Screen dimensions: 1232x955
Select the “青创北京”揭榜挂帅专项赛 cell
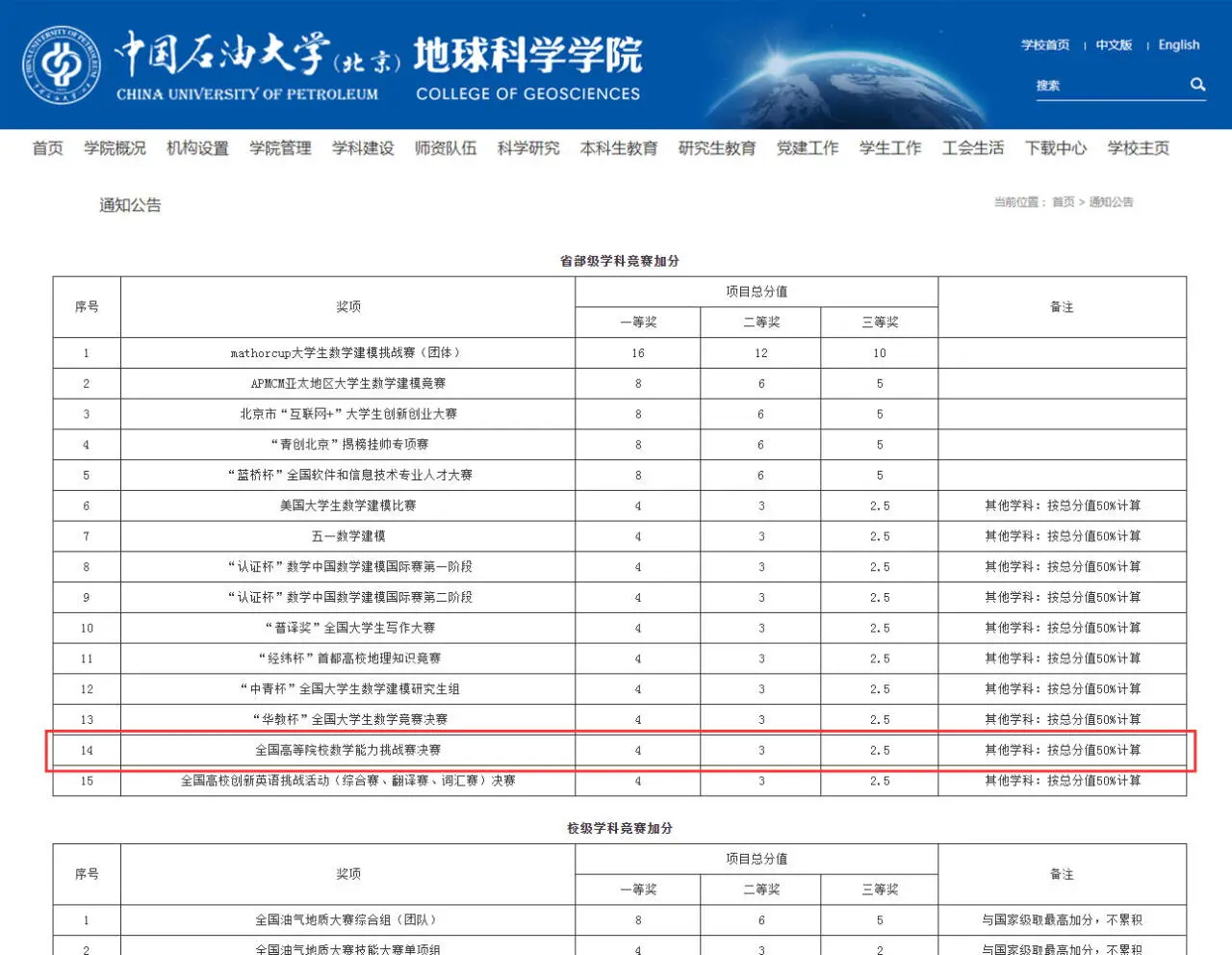tap(348, 445)
